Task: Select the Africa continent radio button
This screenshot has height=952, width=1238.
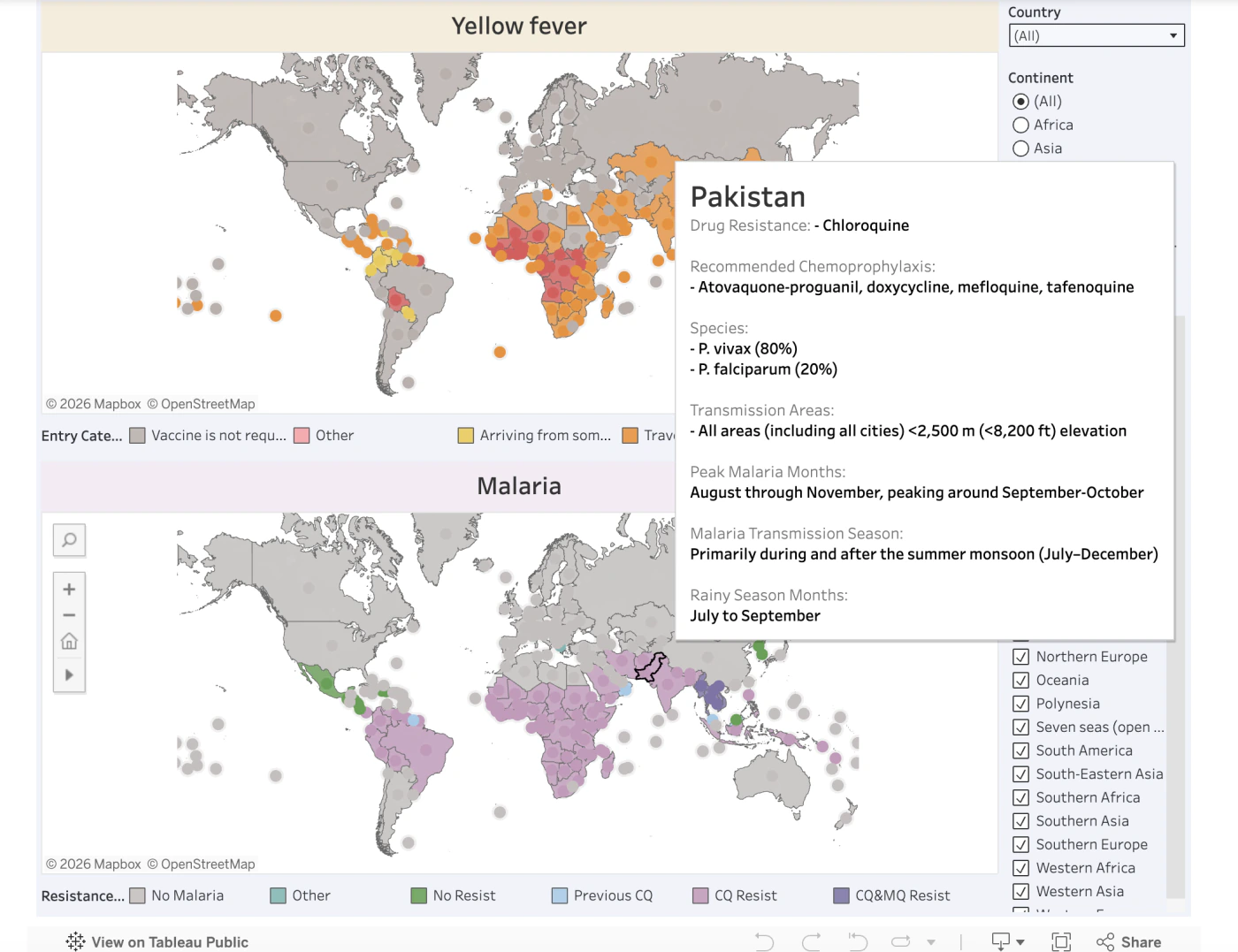Action: coord(1020,126)
